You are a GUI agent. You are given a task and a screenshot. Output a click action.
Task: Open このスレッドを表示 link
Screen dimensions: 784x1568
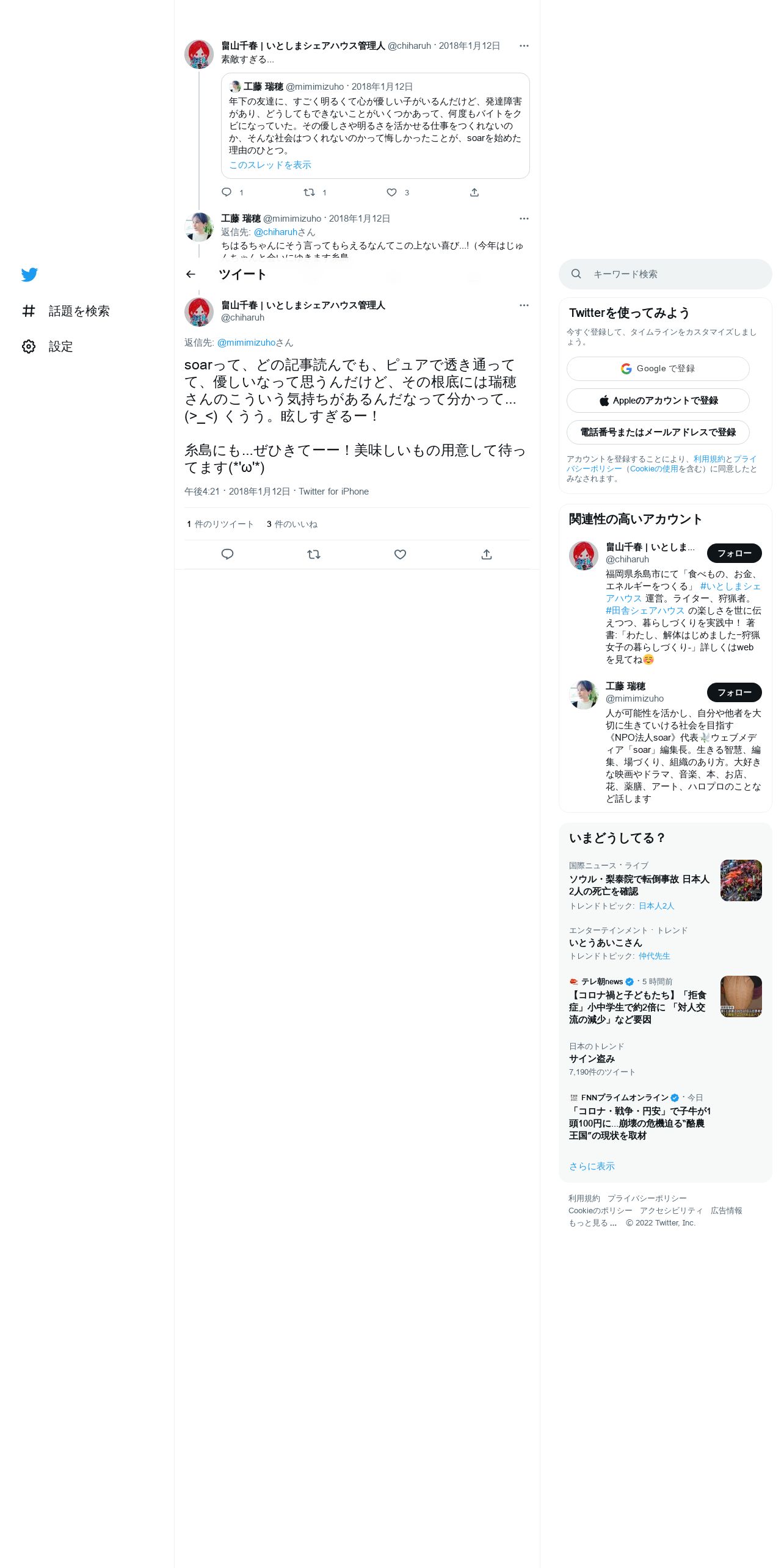point(270,165)
